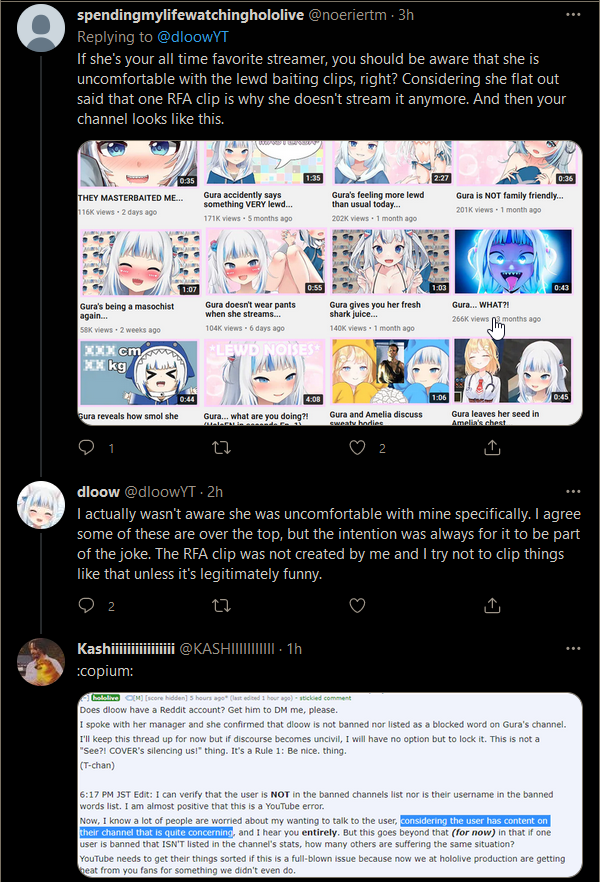This screenshot has height=882, width=600.
Task: Open Kashiiiiiiiiiiiiiii's profile avatar
Action: click(41, 662)
